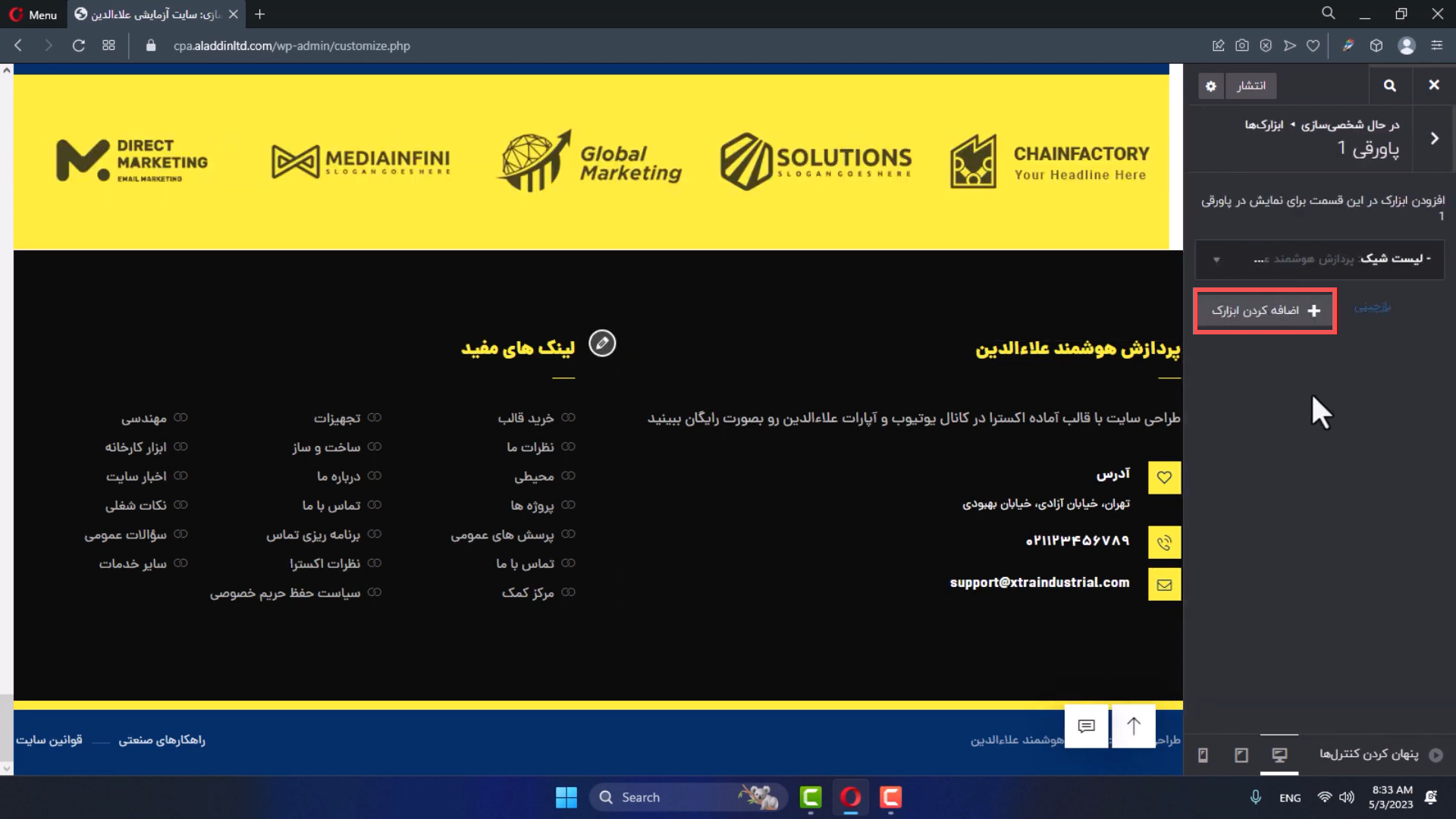Open Opera speed dial start page
Viewport: 1456px width, 819px height.
[x=108, y=45]
